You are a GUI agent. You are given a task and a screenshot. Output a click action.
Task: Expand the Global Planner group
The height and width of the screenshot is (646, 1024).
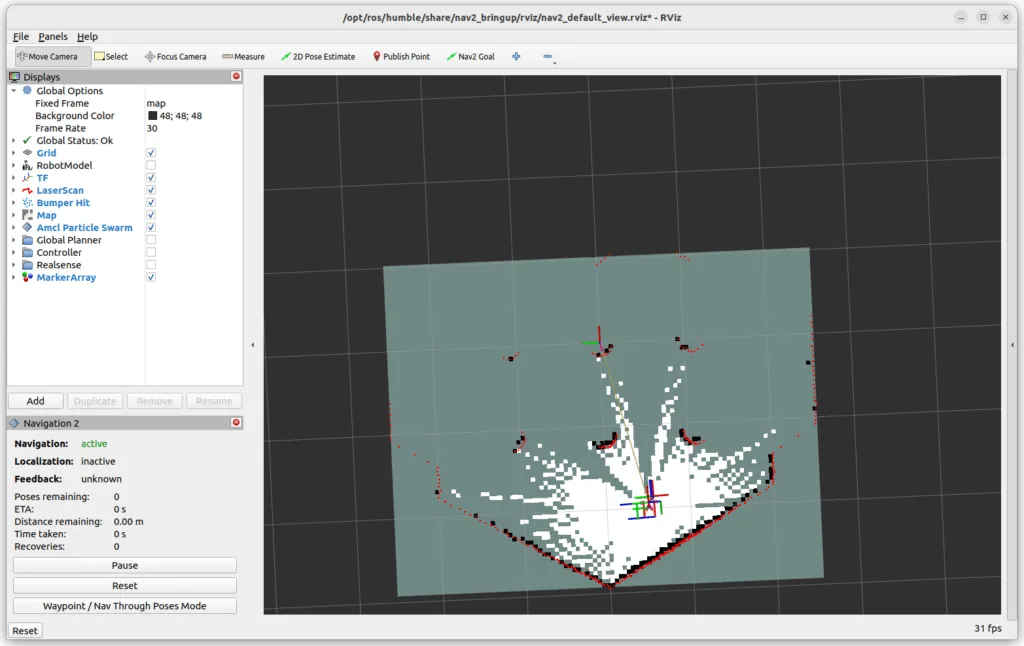click(14, 240)
